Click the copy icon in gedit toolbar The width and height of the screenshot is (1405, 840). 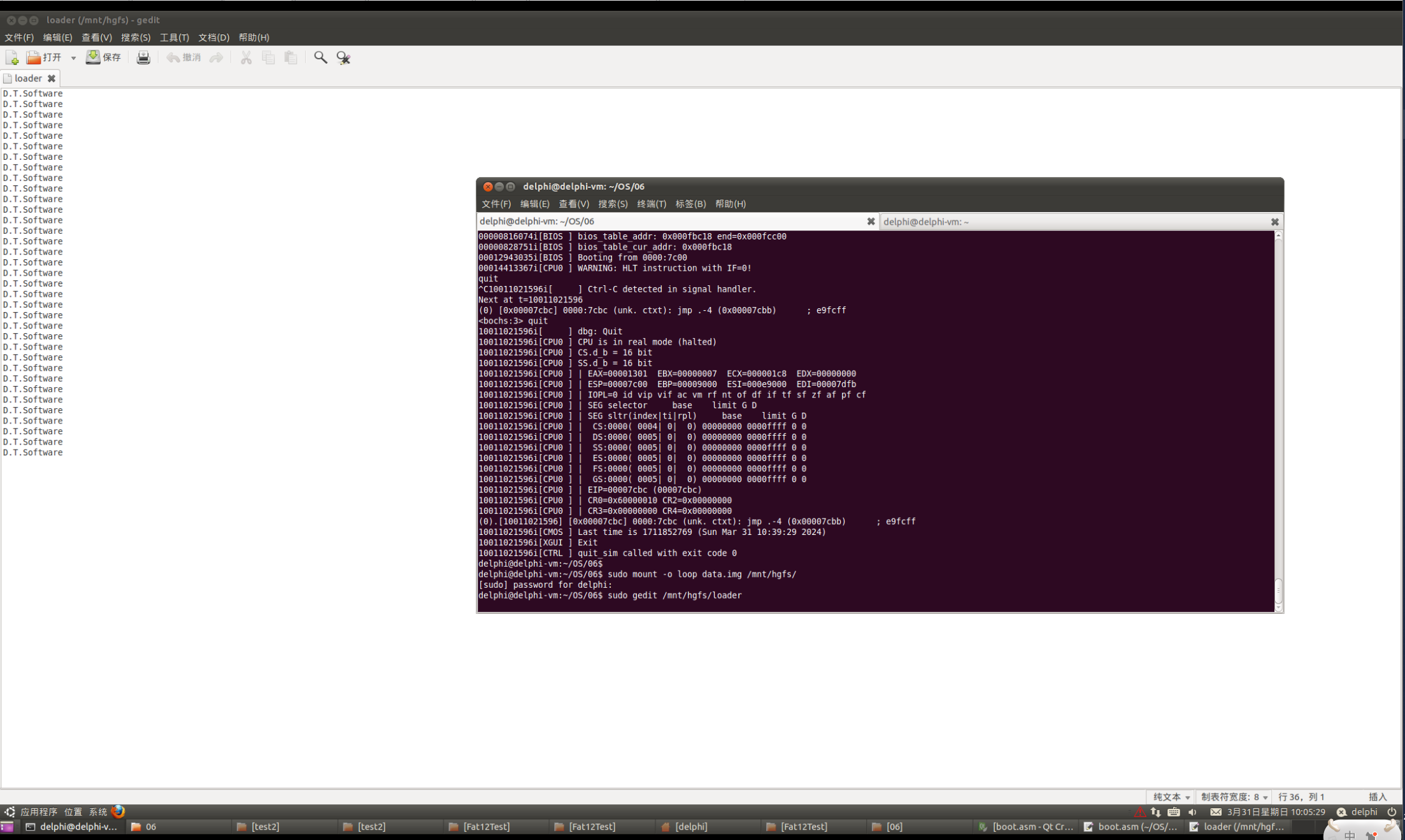pos(268,58)
